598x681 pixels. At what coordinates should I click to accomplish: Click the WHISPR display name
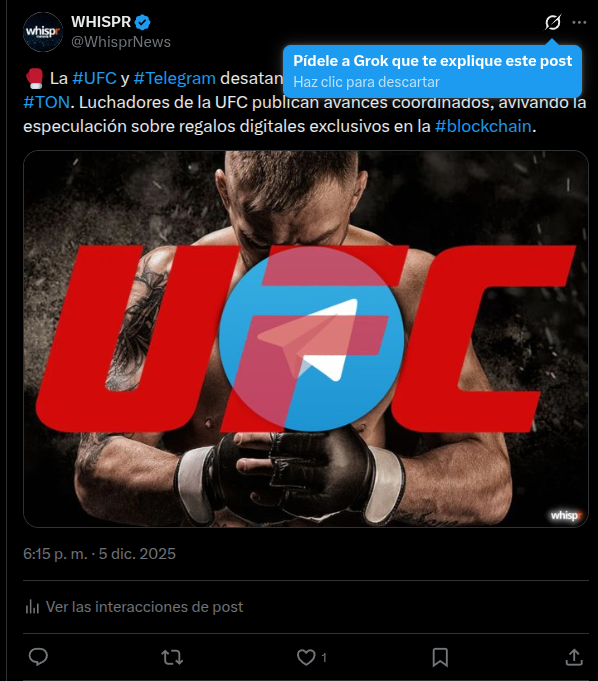tap(101, 22)
